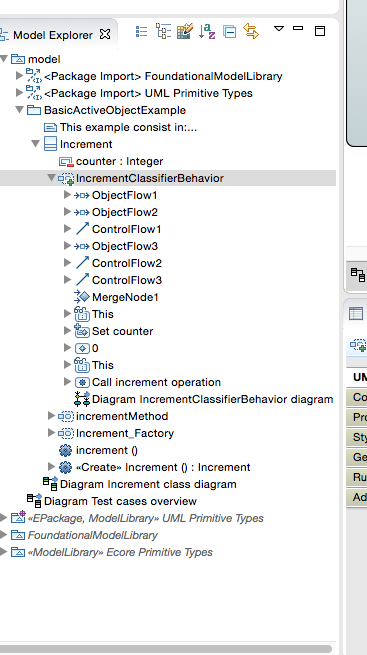The image size is (367, 655).
Task: Expand the FoundationalModelLibrary package import
Action: tap(19, 76)
